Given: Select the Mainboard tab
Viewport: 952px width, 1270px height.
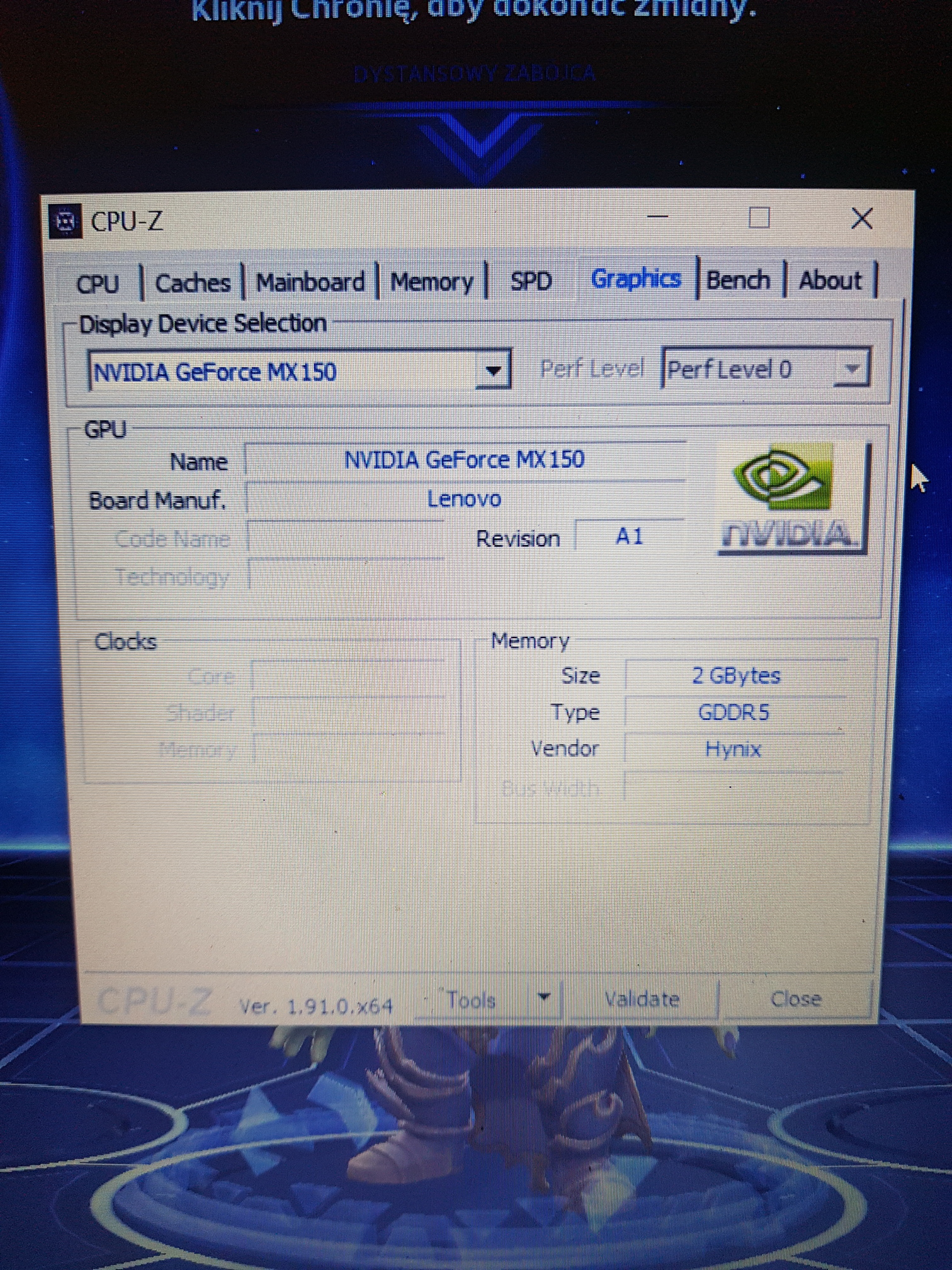Looking at the screenshot, I should point(310,282).
